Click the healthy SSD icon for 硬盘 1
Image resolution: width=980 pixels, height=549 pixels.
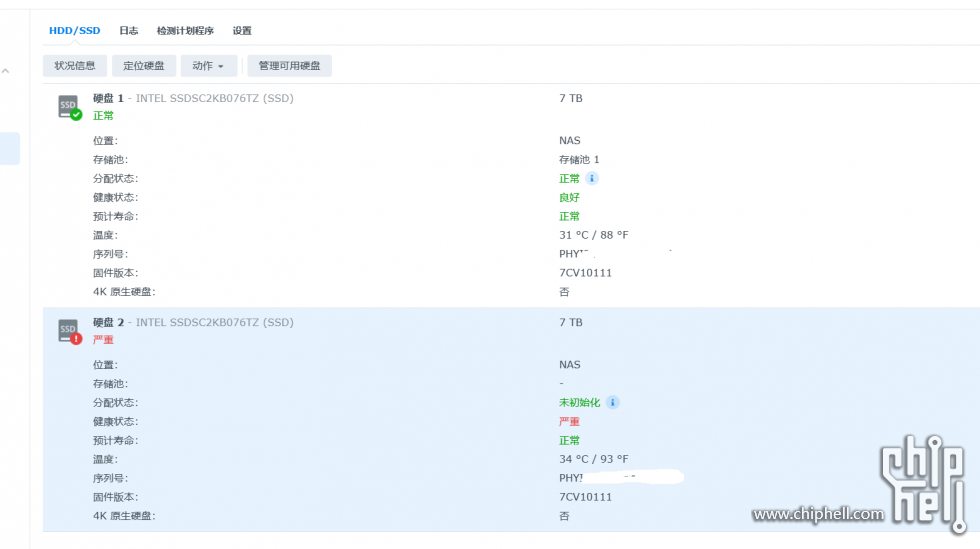click(69, 107)
